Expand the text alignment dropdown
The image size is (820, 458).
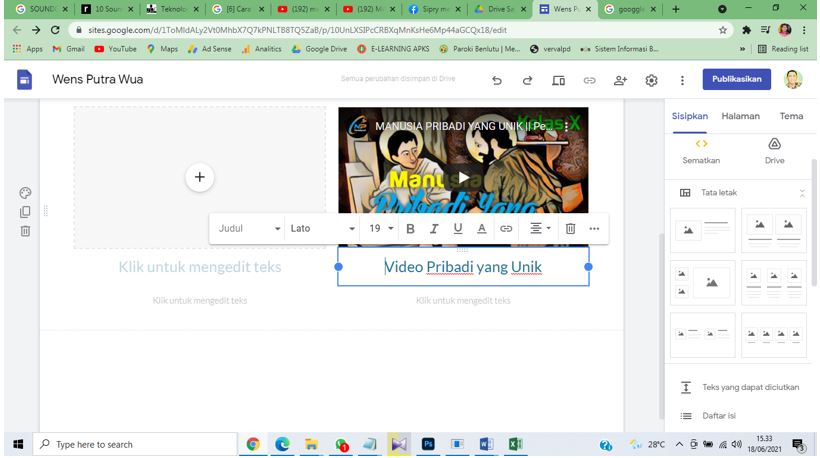pos(540,229)
